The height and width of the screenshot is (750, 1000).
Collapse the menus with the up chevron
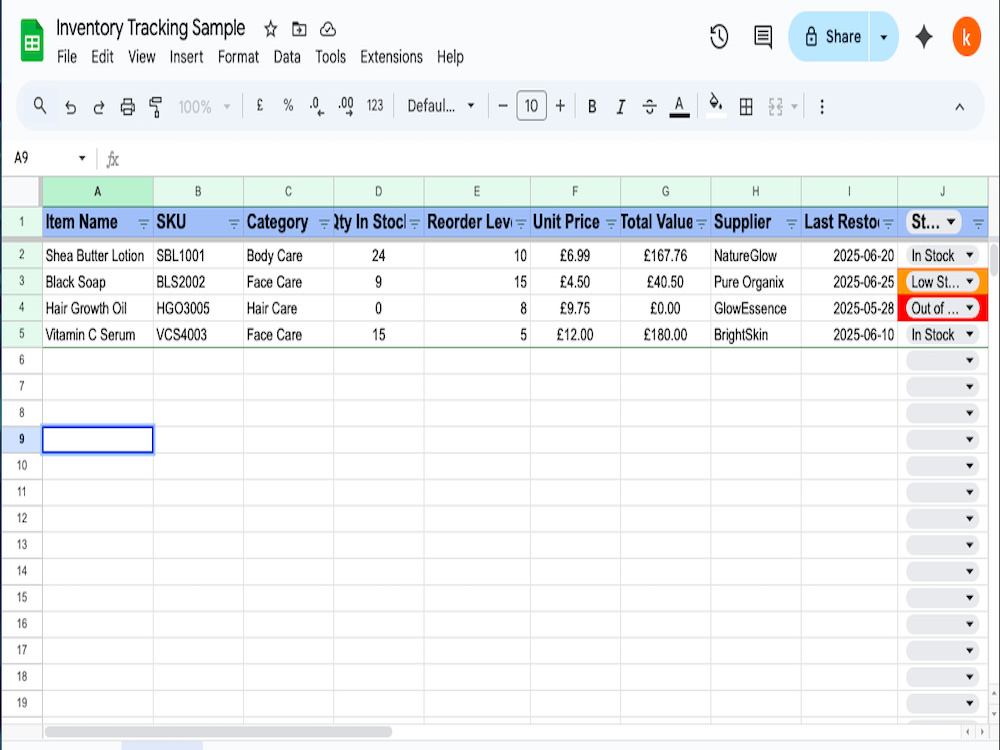tap(959, 107)
